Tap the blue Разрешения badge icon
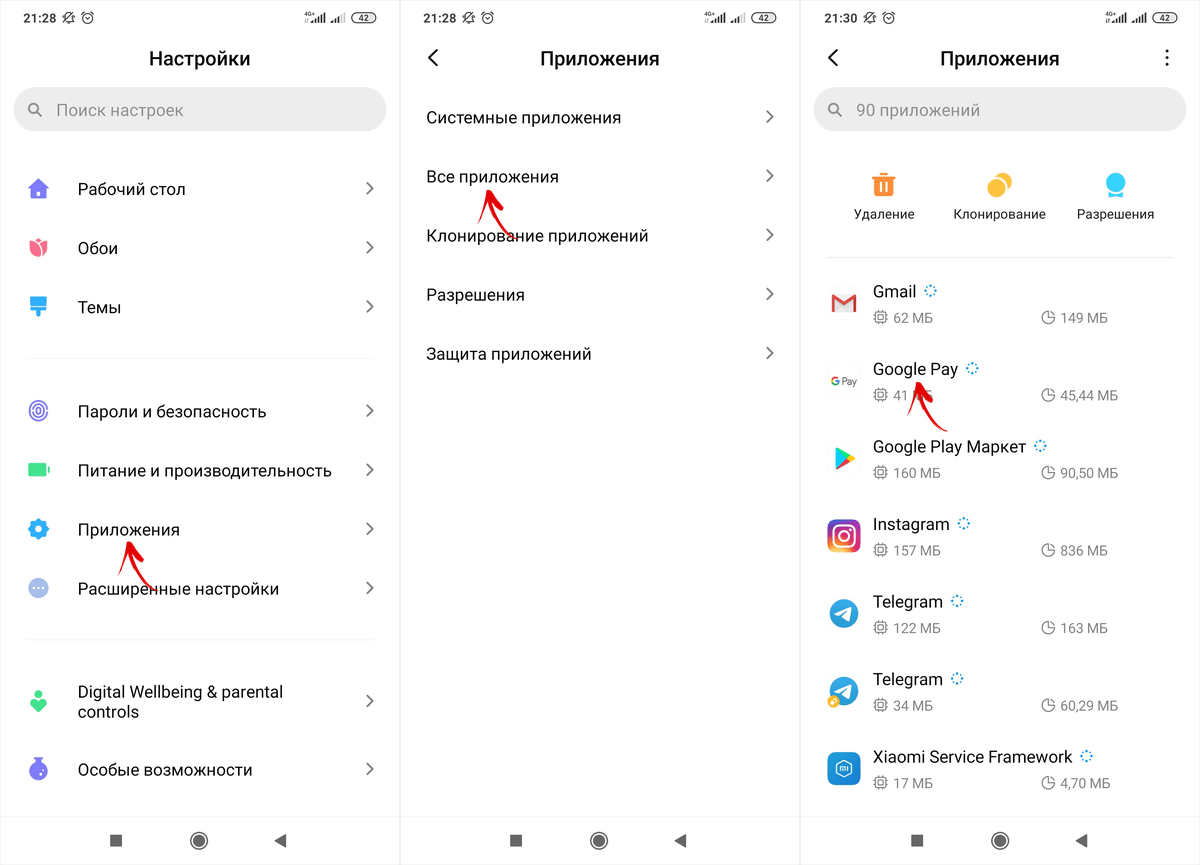The image size is (1200, 865). (x=1115, y=185)
